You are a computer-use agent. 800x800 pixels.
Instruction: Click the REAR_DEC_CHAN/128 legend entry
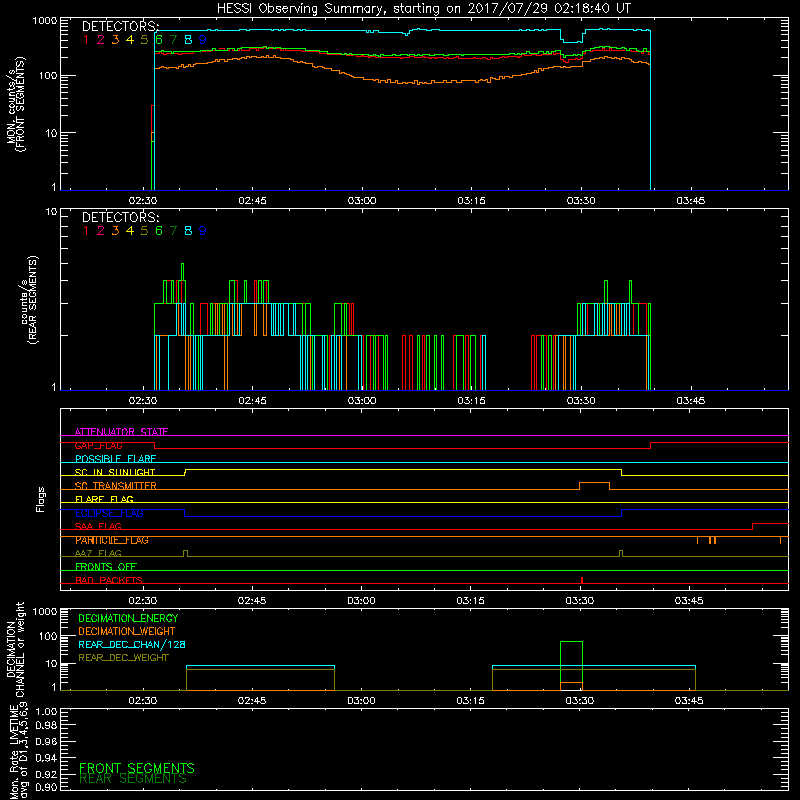tap(132, 644)
